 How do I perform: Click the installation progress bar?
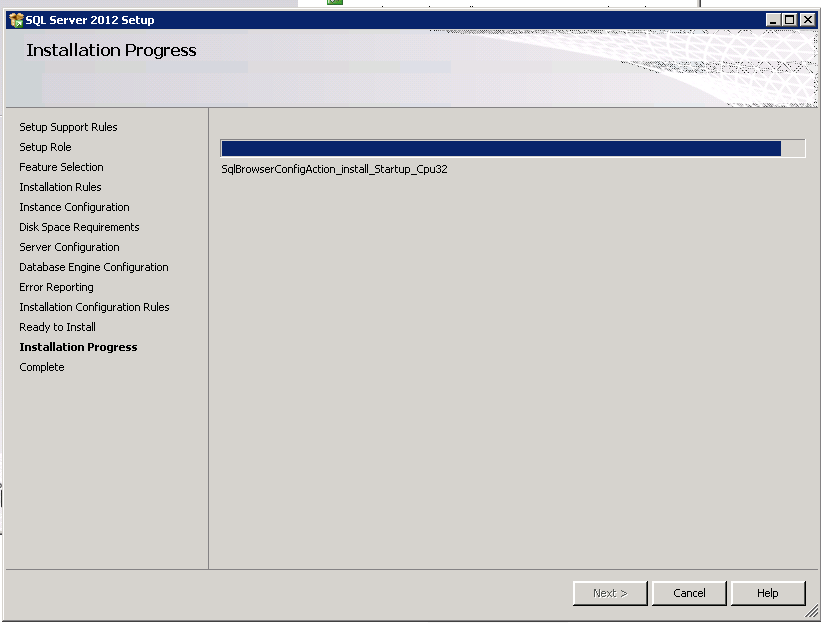point(513,148)
